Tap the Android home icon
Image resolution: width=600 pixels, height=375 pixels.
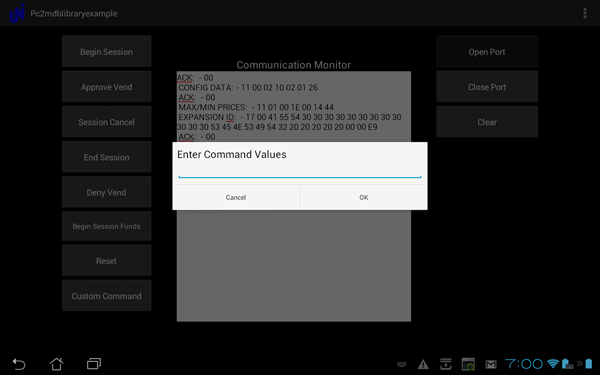click(56, 364)
